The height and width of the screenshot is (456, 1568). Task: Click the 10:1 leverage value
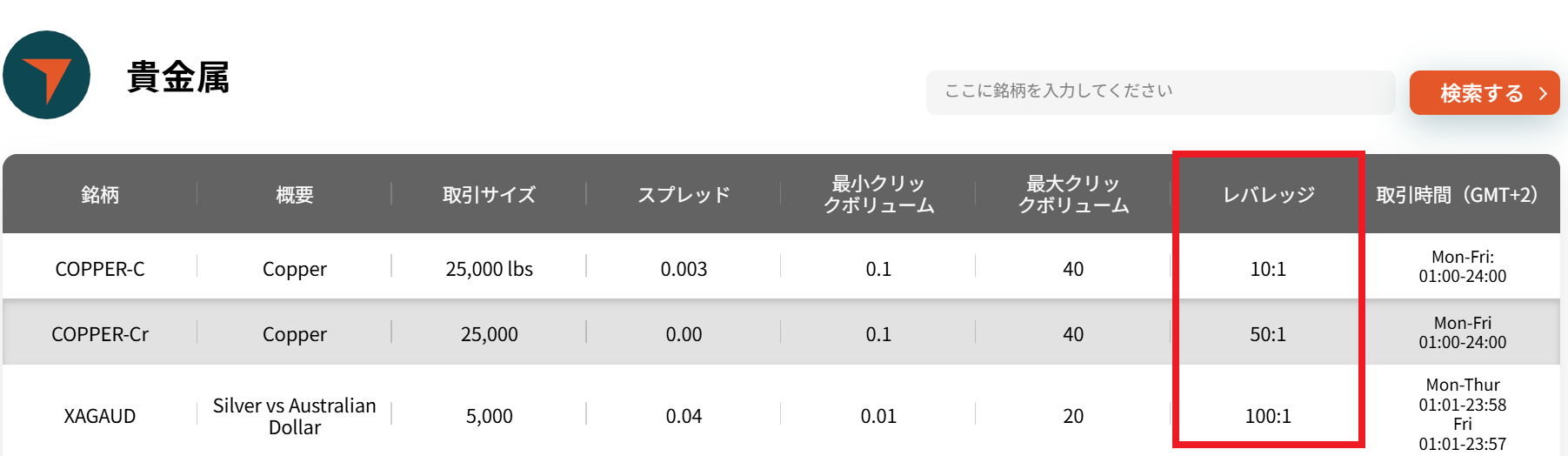[1268, 270]
